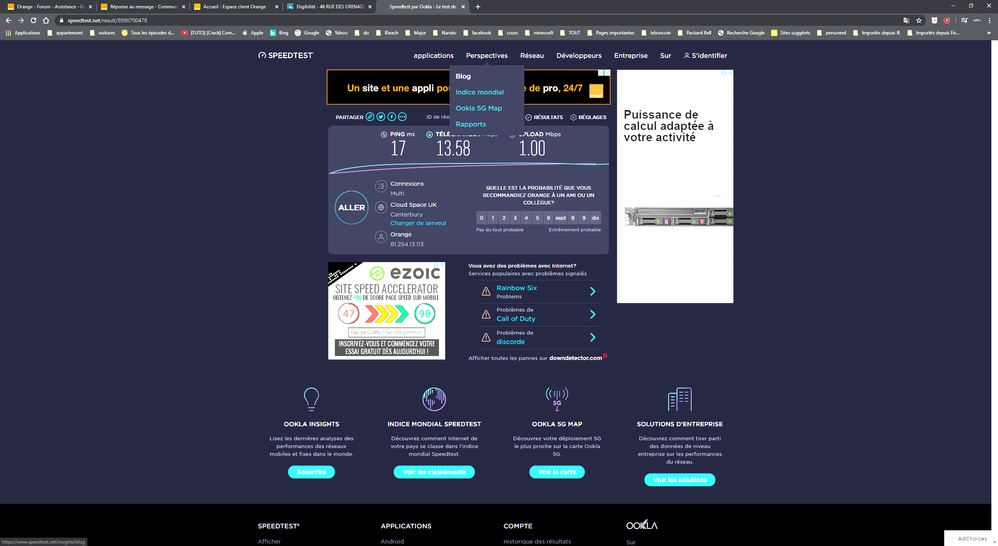
Task: Open Résultats page
Action: 544,117
